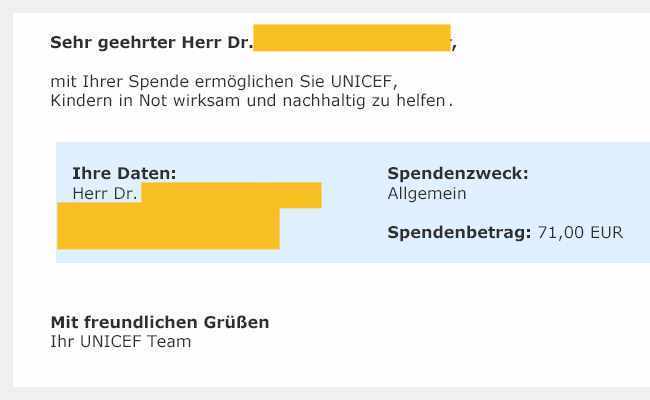Click the 'Allgemein' donation purpose value
This screenshot has width=650, height=400.
[x=427, y=194]
